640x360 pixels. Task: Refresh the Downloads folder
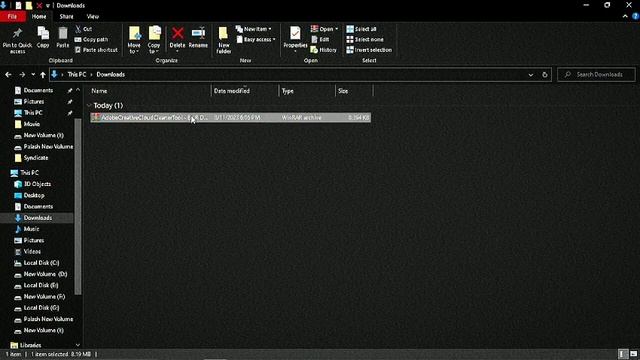coord(544,75)
